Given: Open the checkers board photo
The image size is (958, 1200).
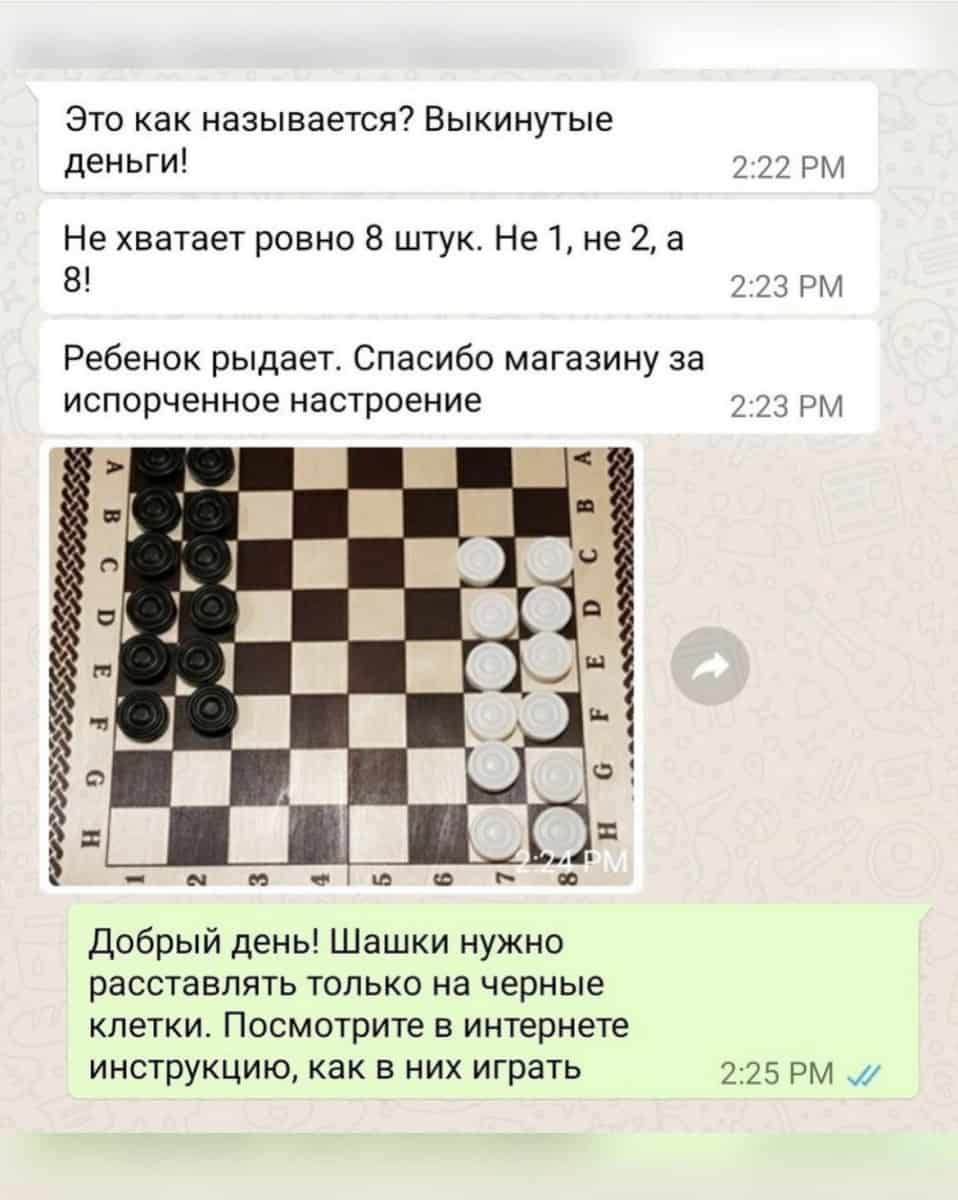Looking at the screenshot, I should pyautogui.click(x=342, y=665).
